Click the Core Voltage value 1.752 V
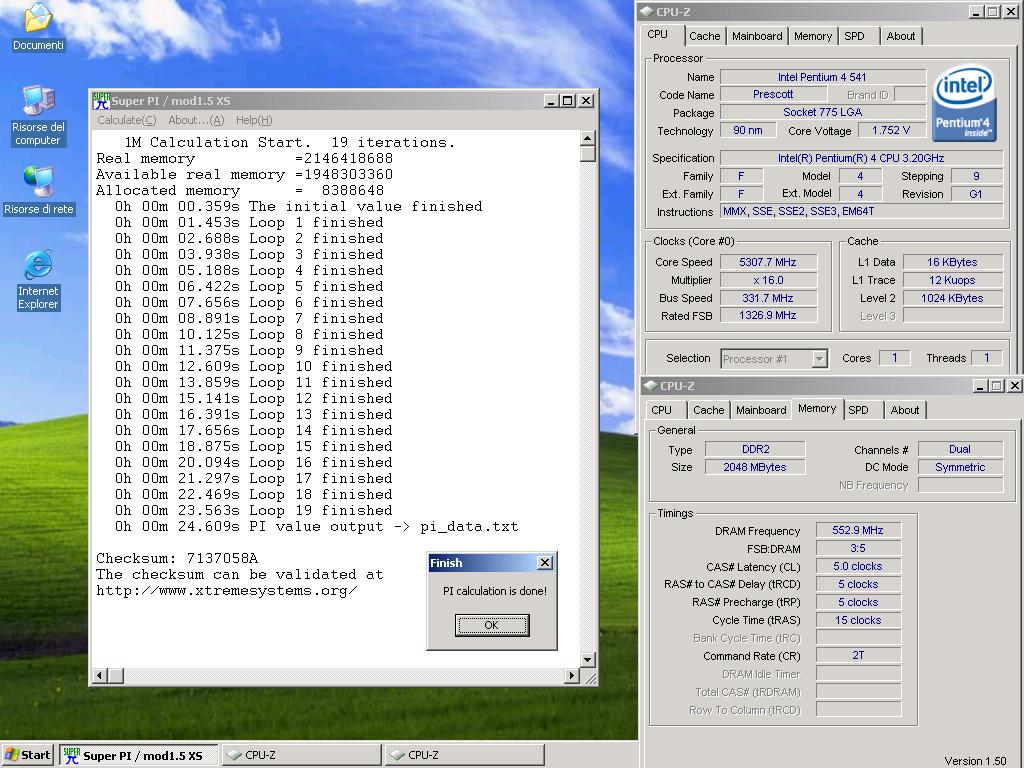This screenshot has height=768, width=1024. pos(891,131)
